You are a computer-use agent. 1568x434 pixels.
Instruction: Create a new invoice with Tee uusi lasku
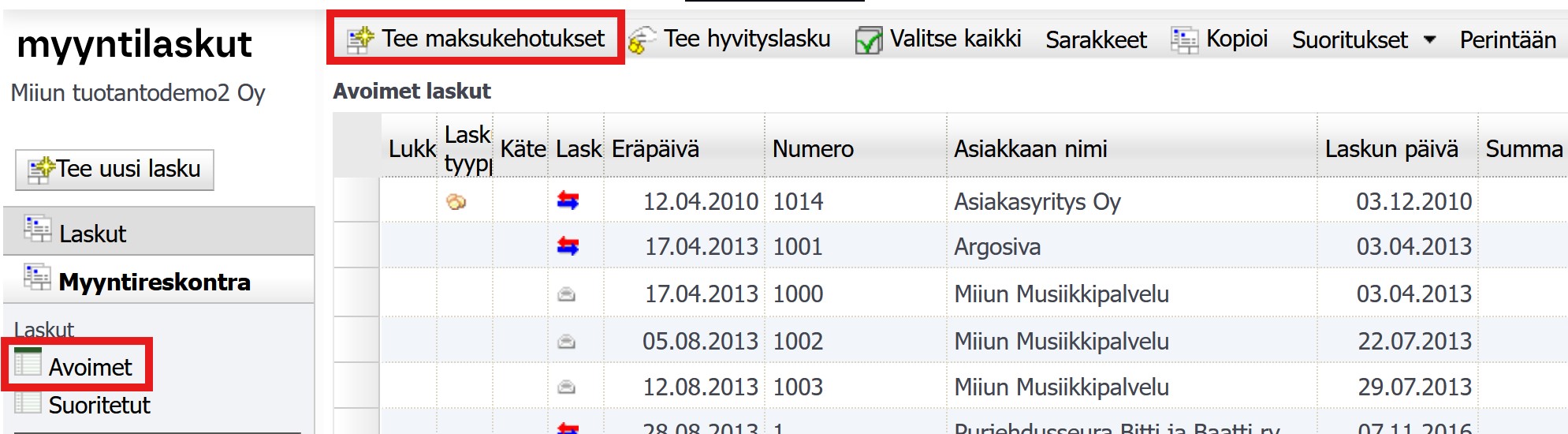click(115, 169)
